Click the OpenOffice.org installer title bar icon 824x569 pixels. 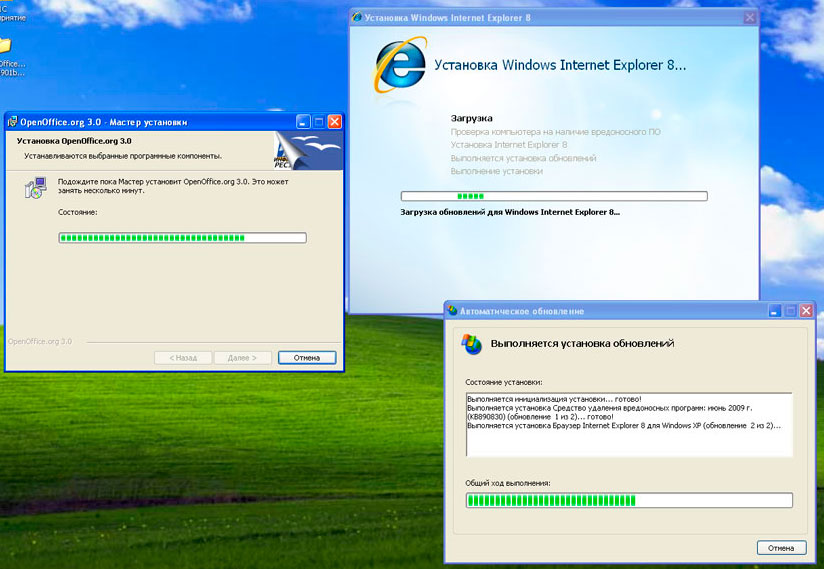[x=13, y=122]
